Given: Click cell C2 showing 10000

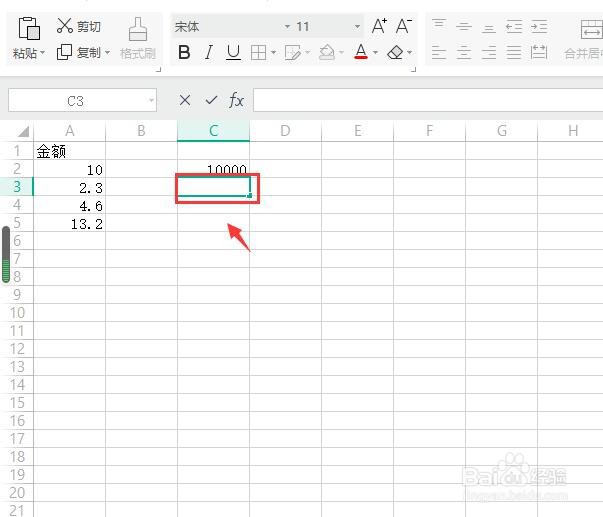Looking at the screenshot, I should pyautogui.click(x=213, y=168).
